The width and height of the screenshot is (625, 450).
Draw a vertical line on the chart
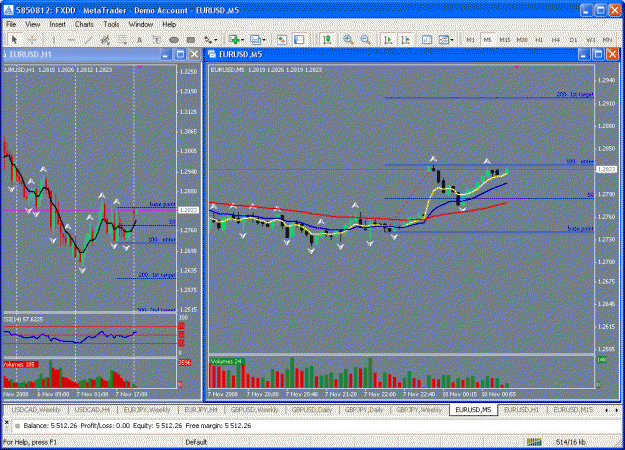click(x=53, y=39)
